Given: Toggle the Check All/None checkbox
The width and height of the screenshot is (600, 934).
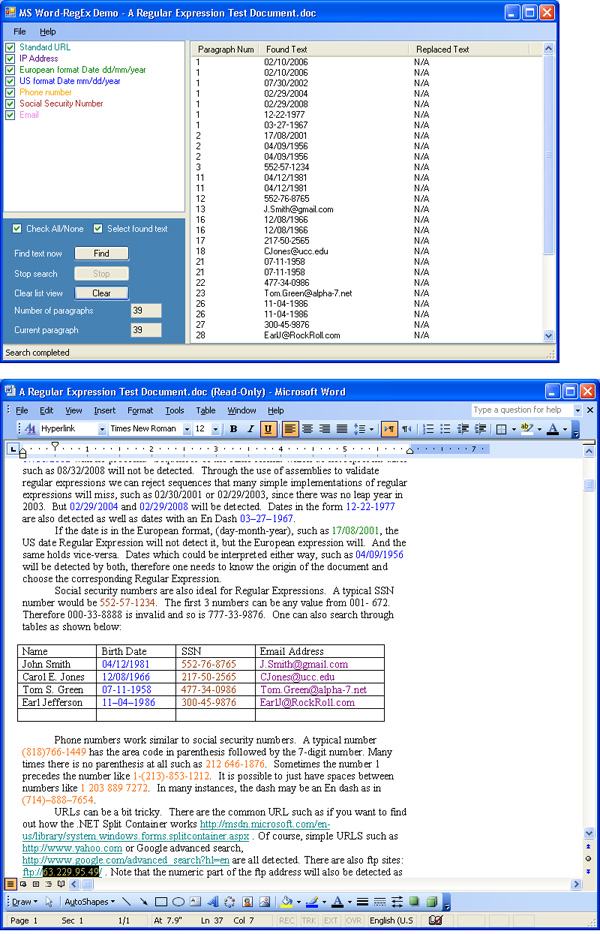Looking at the screenshot, I should pos(17,229).
